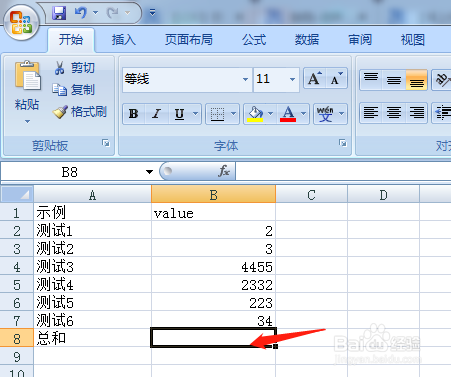Select bottom vertical align icon
The image size is (451, 377).
tap(416, 80)
